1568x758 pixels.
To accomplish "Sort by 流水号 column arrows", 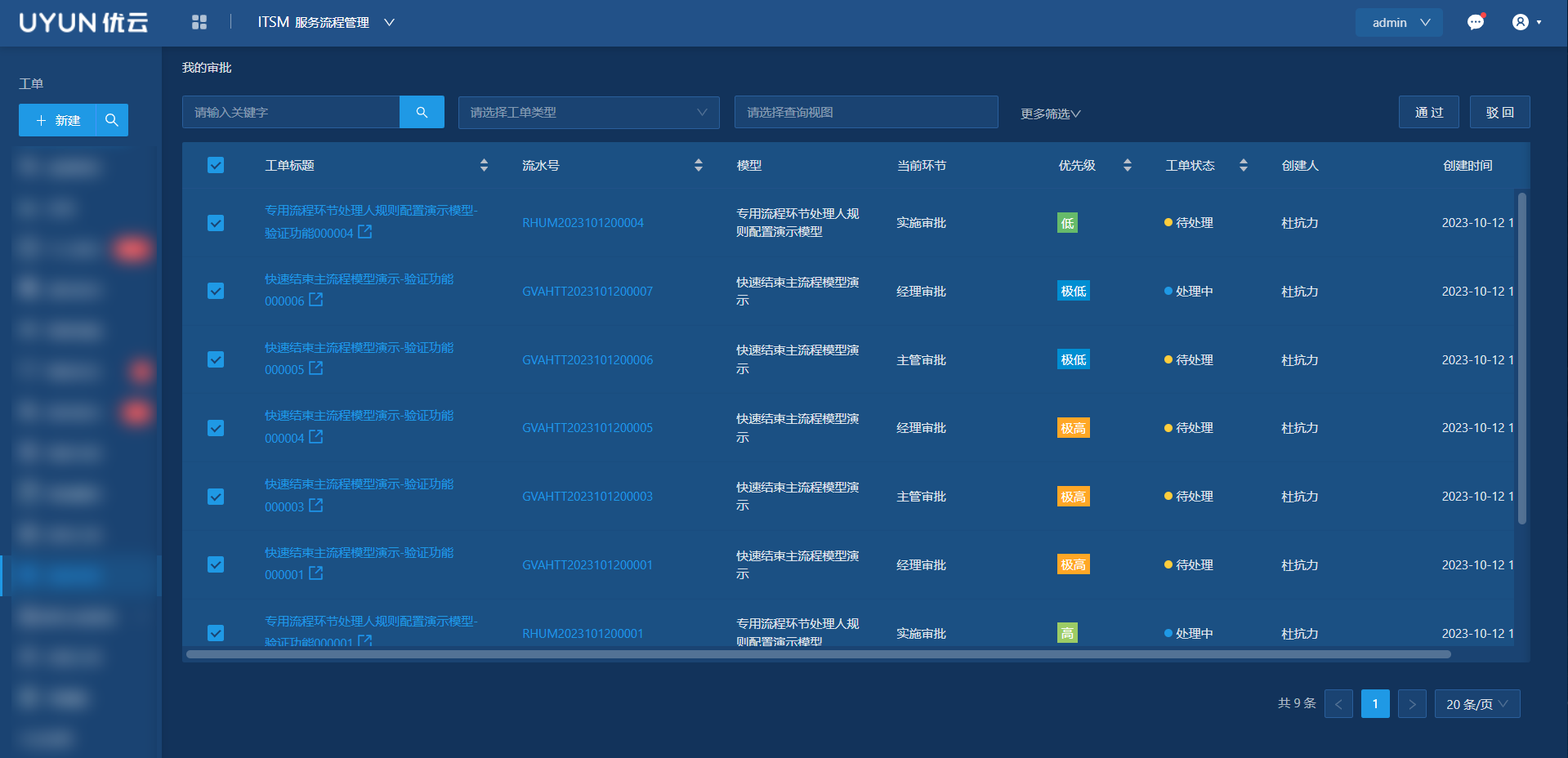I will 699,165.
